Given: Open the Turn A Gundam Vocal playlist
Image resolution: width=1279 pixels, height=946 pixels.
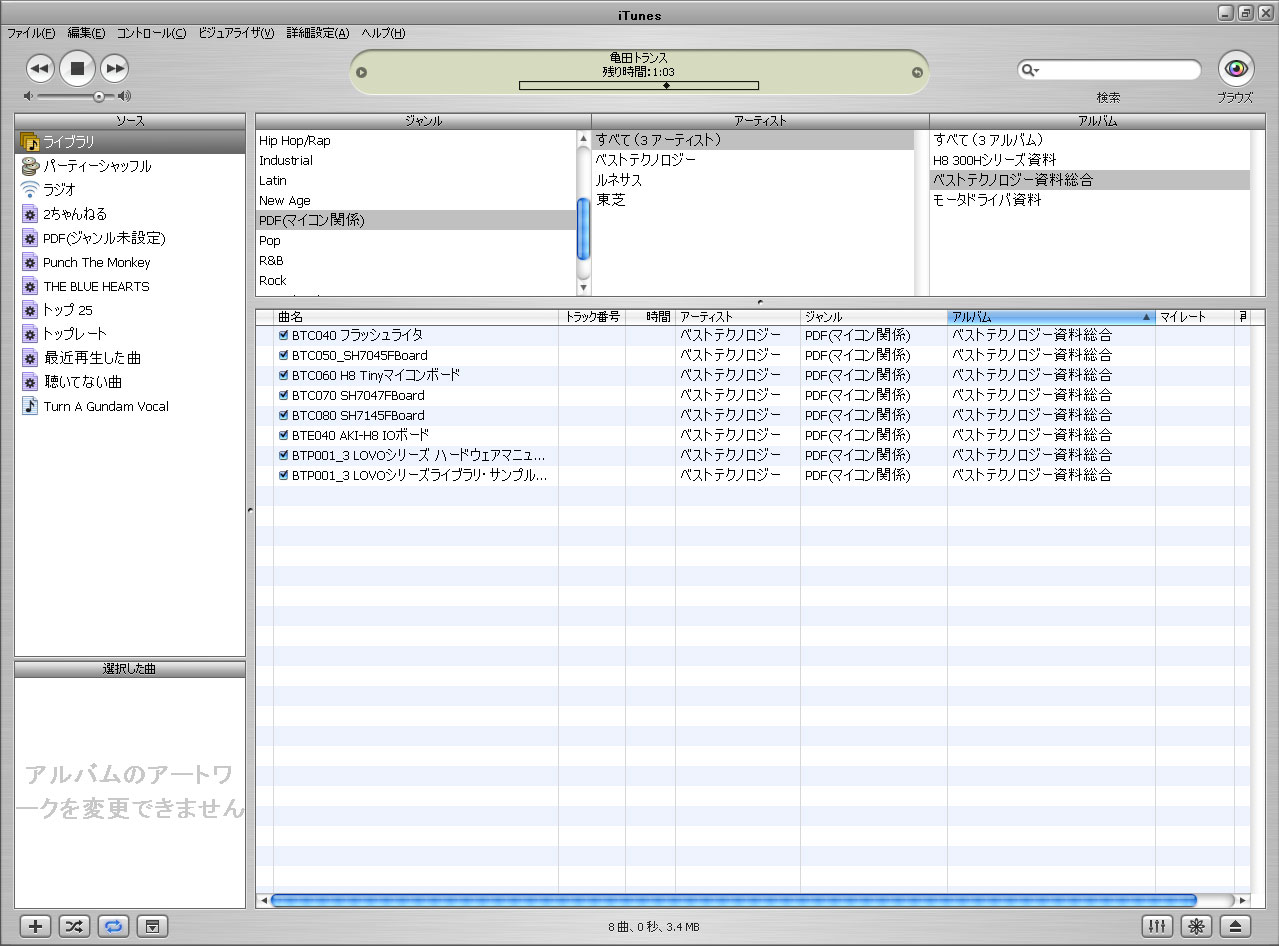Looking at the screenshot, I should pyautogui.click(x=130, y=406).
